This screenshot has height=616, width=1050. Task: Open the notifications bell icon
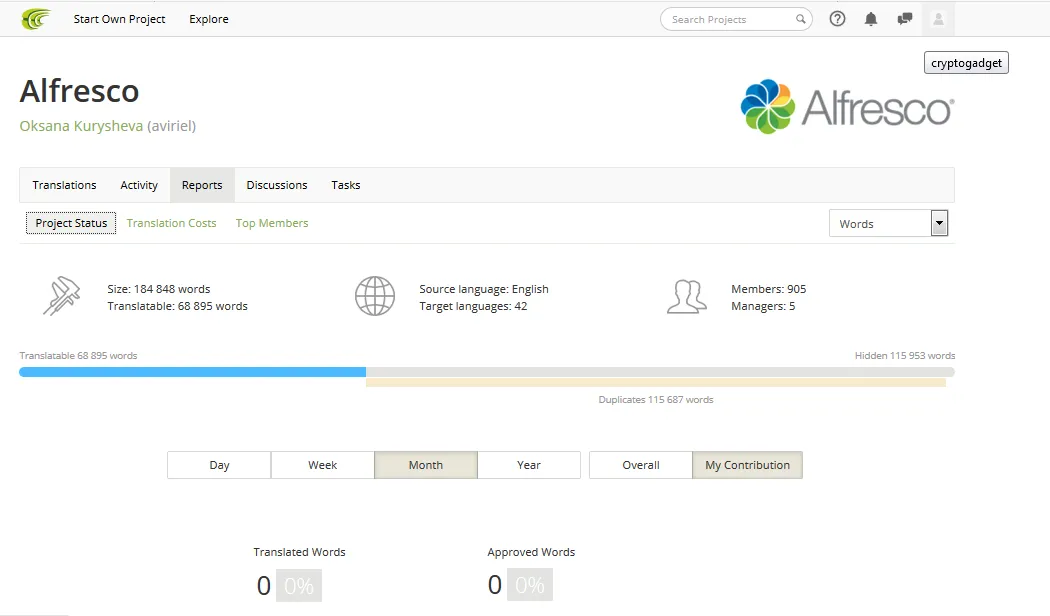coord(871,19)
